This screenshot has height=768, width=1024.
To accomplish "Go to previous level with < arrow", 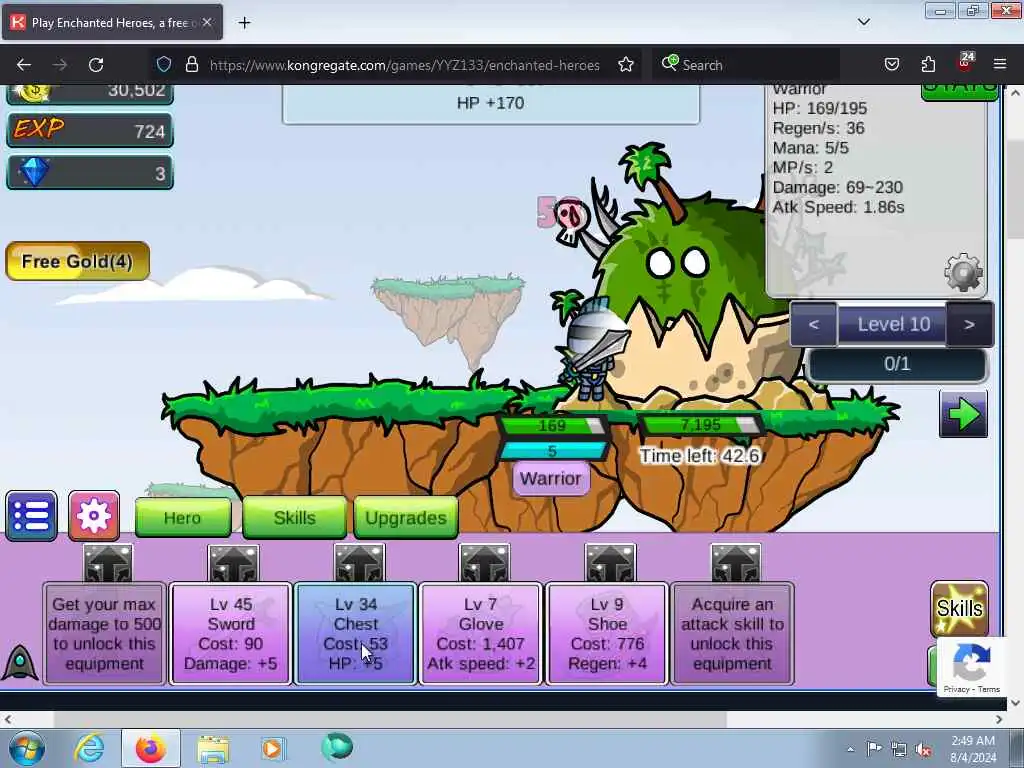I will pyautogui.click(x=813, y=325).
